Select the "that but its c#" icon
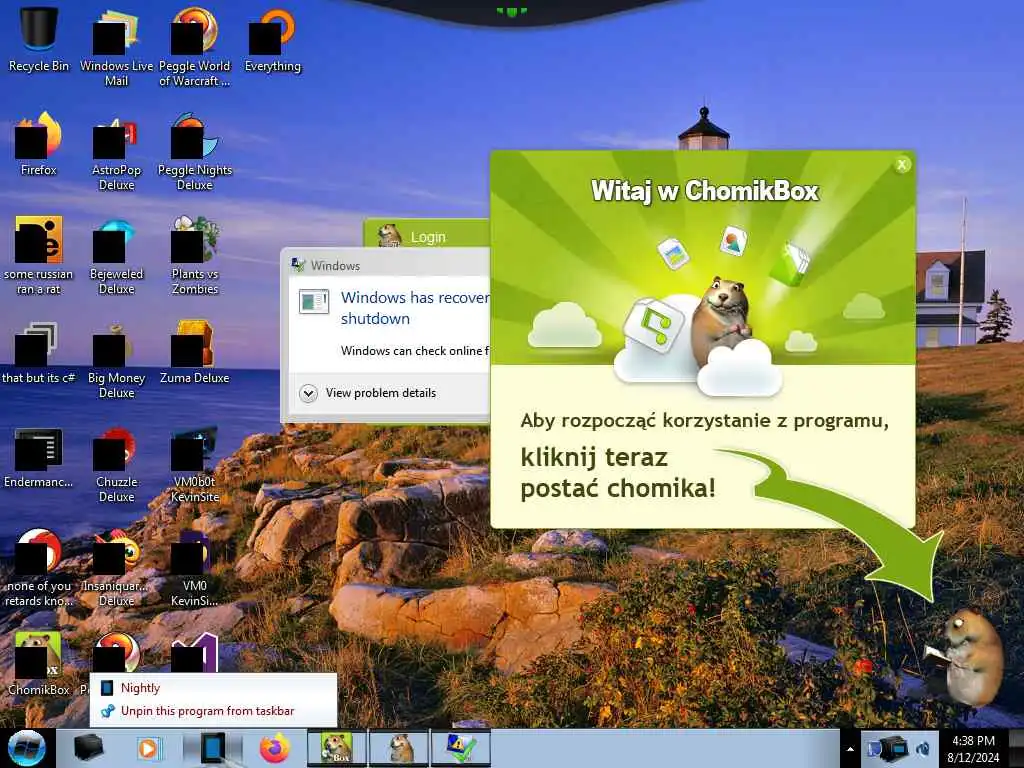Screen dimensions: 1024x768 tap(39, 353)
